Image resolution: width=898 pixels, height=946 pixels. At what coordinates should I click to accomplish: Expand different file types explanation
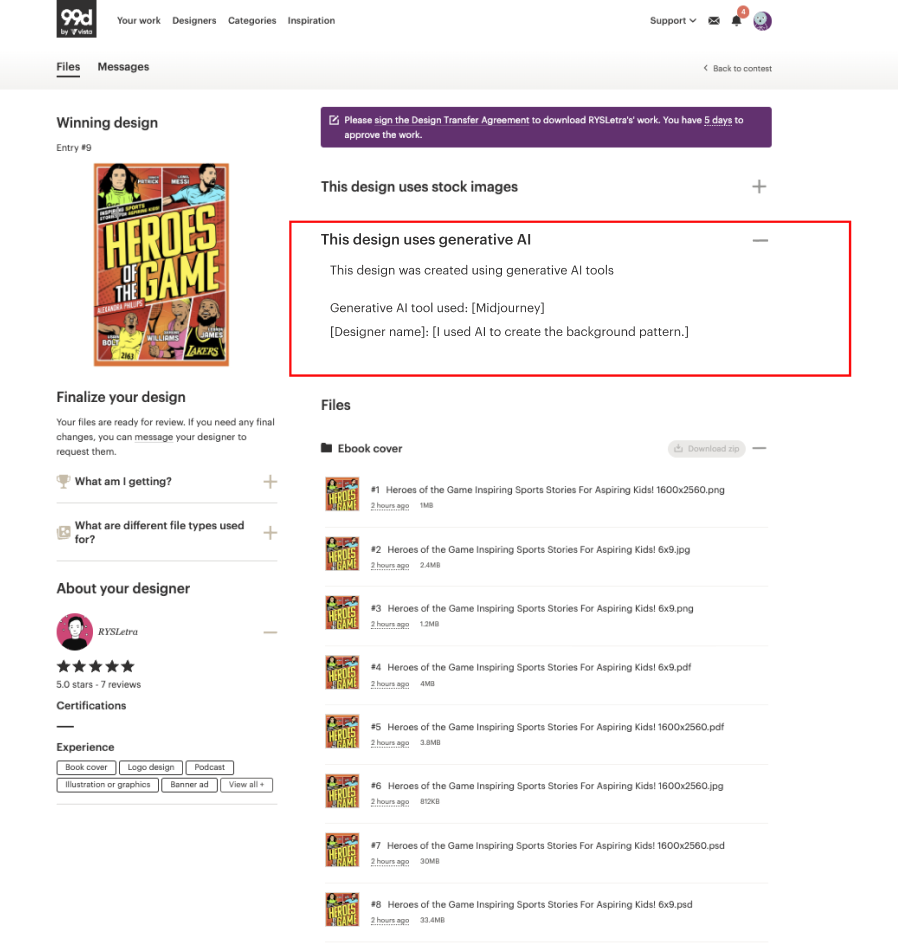[270, 533]
